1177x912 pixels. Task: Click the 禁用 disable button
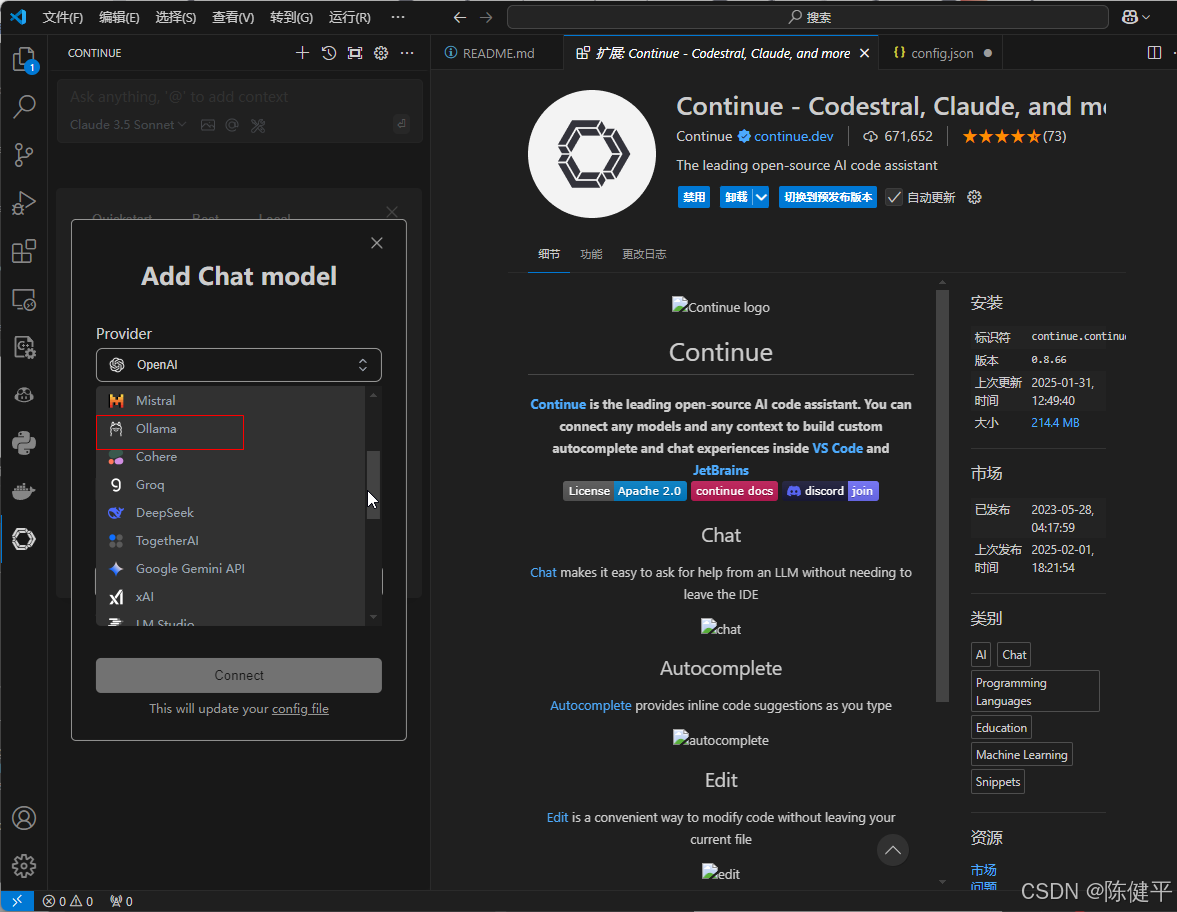pyautogui.click(x=694, y=197)
